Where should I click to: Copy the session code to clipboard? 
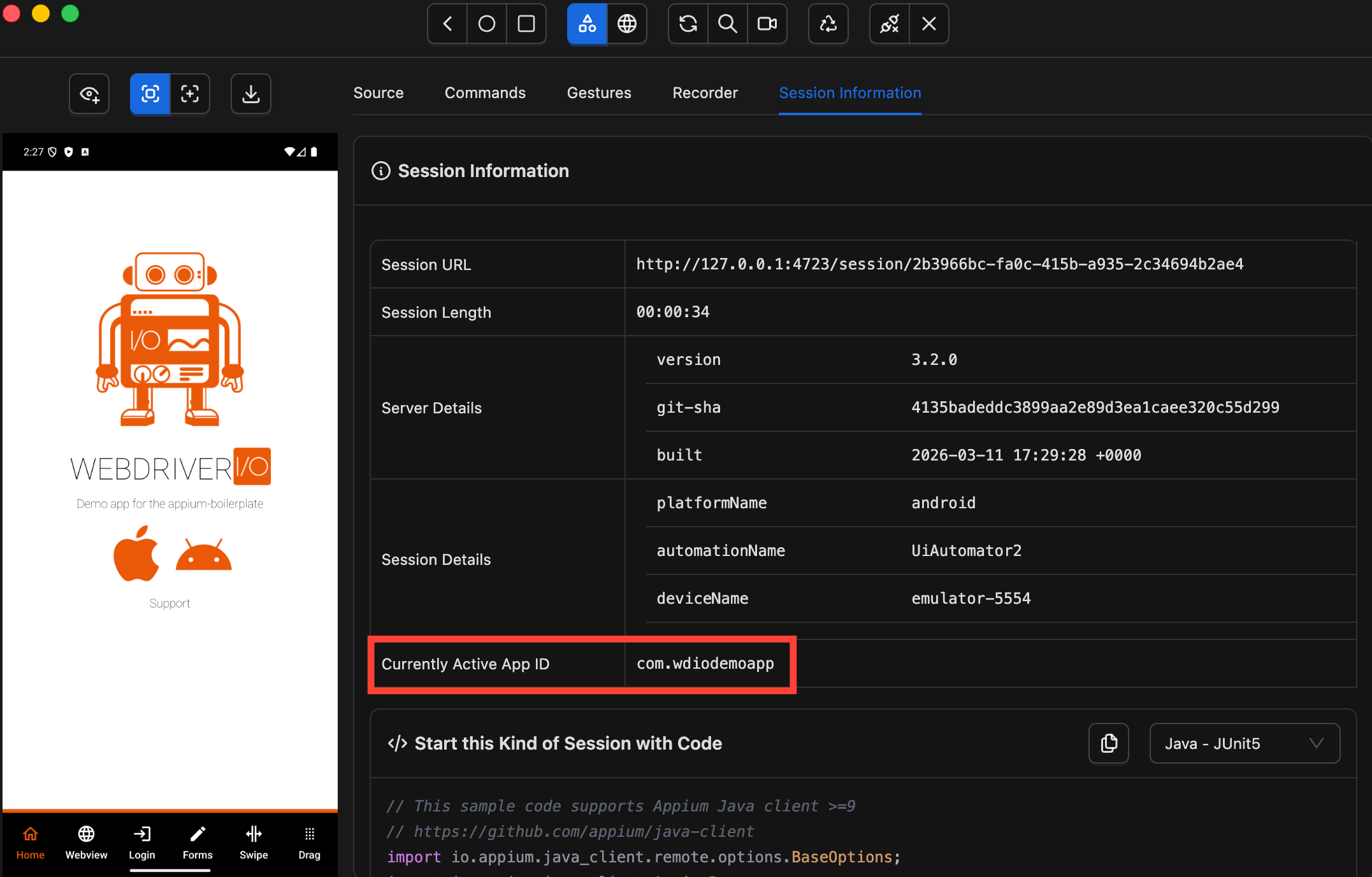[1108, 743]
